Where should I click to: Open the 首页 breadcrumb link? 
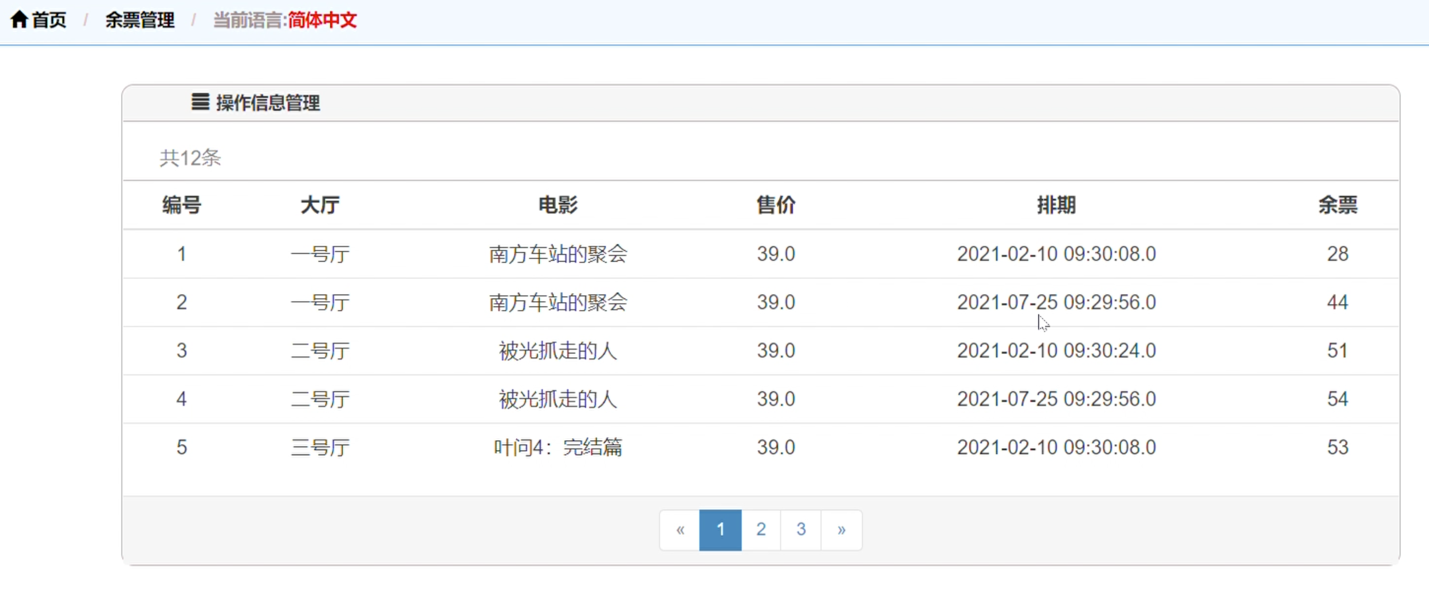pos(49,20)
